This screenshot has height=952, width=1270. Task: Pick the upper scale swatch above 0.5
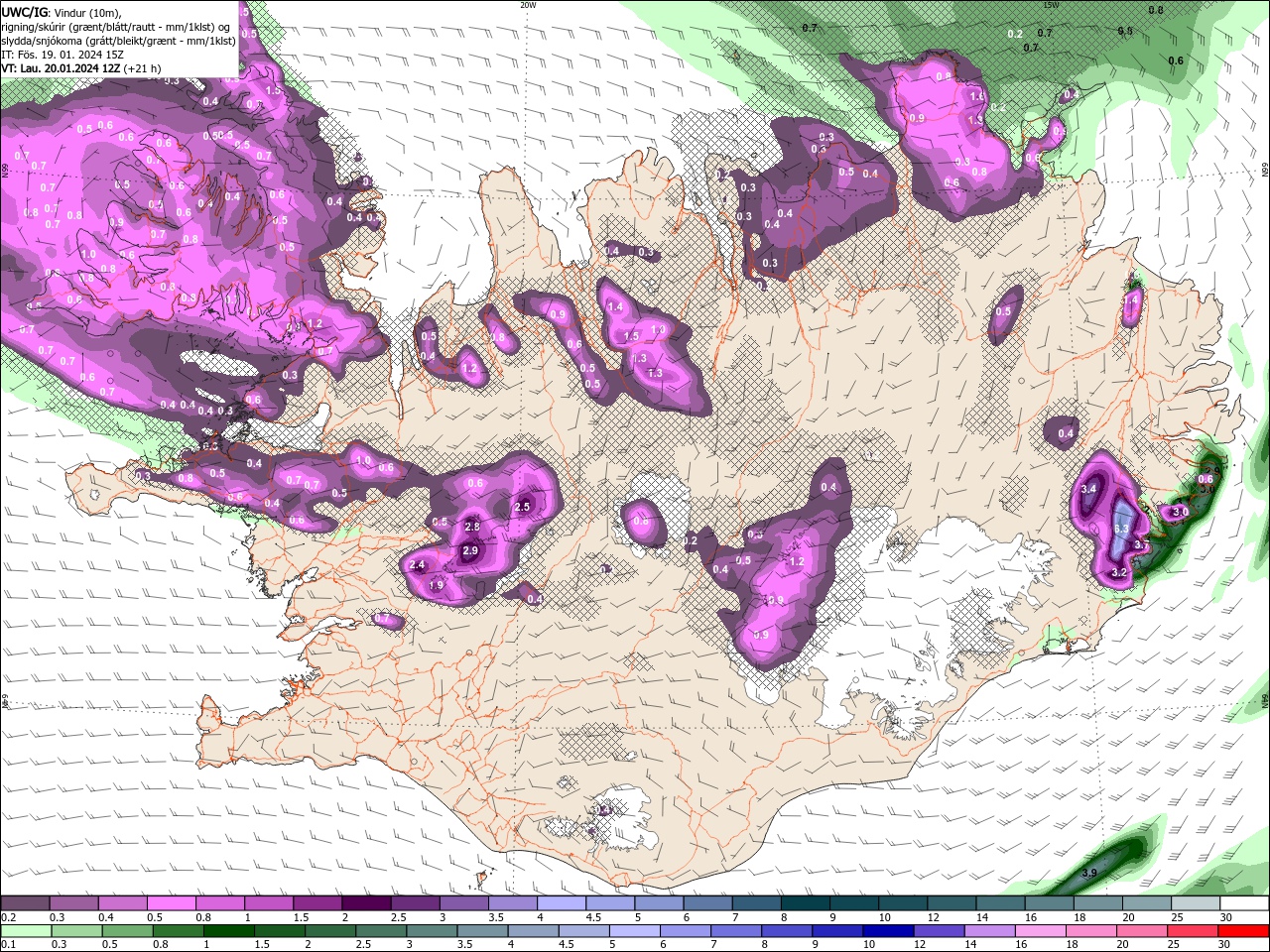pyautogui.click(x=171, y=902)
